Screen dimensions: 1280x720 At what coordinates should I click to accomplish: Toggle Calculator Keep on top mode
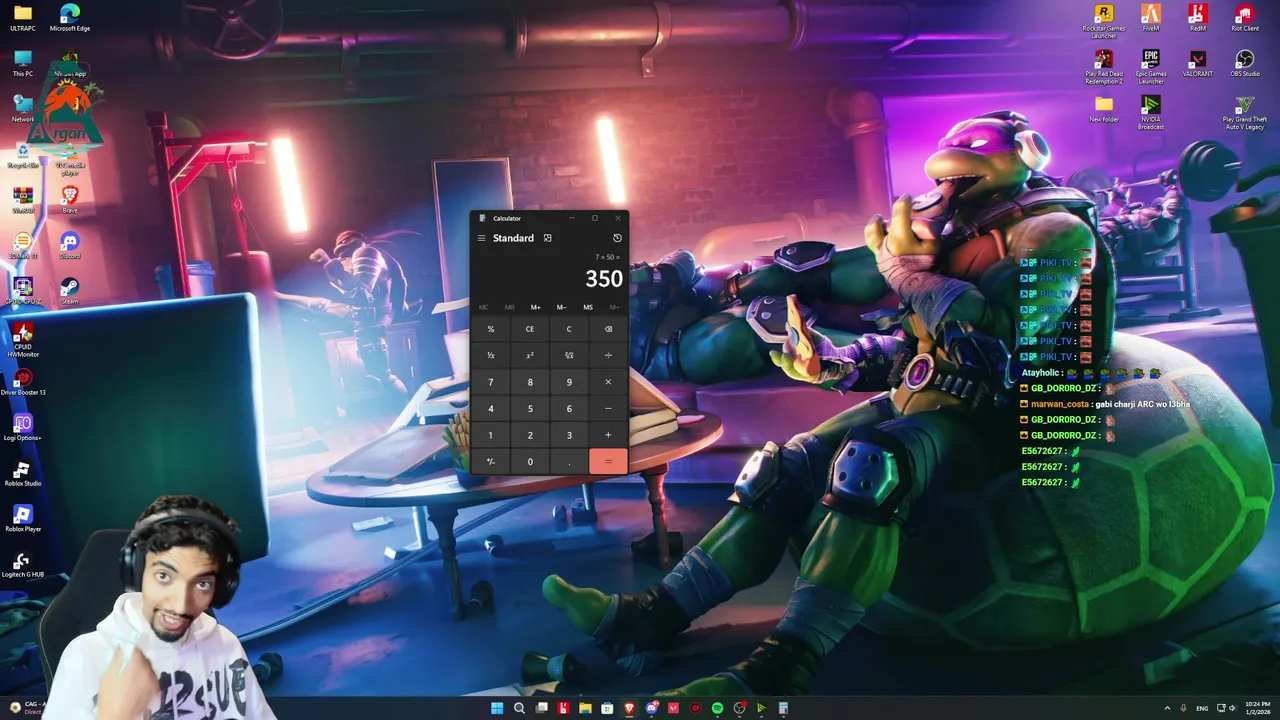coord(547,238)
